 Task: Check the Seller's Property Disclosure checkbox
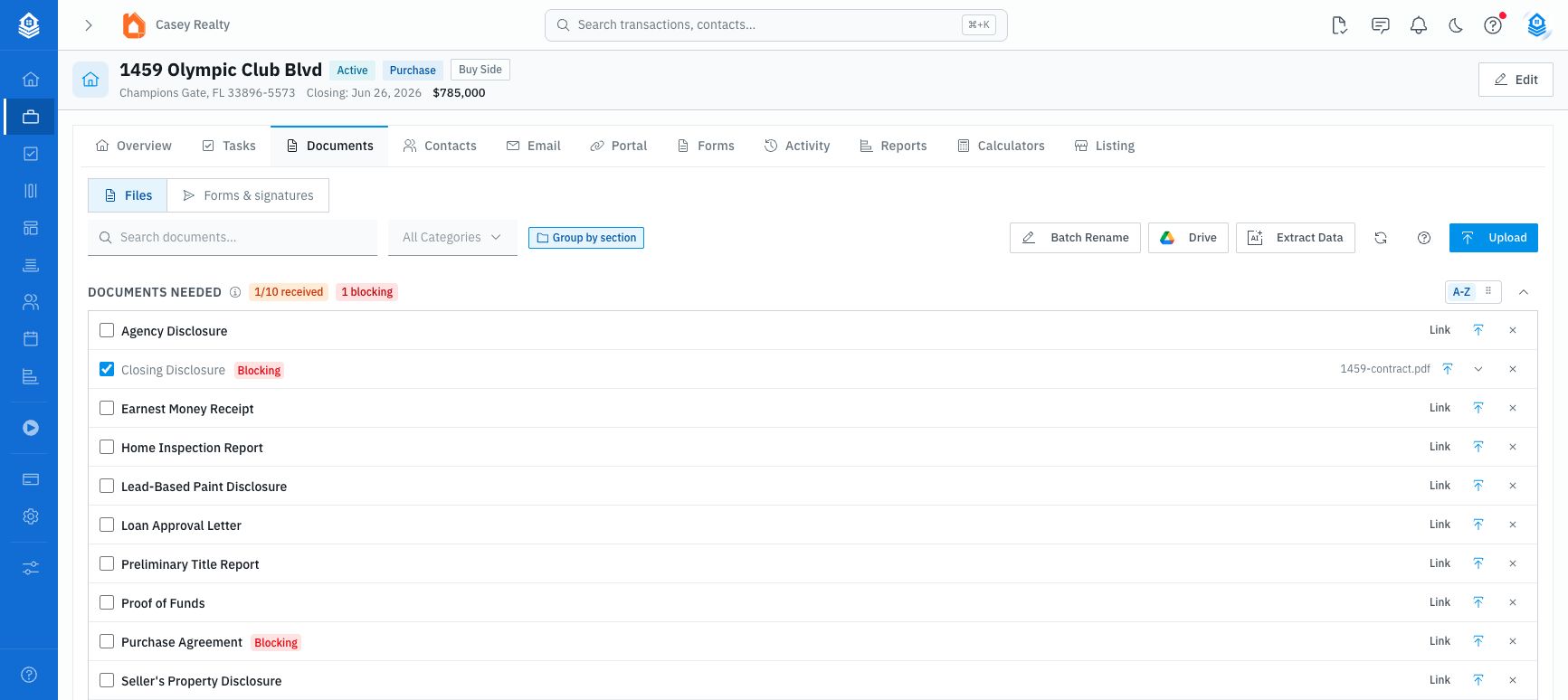(107, 680)
